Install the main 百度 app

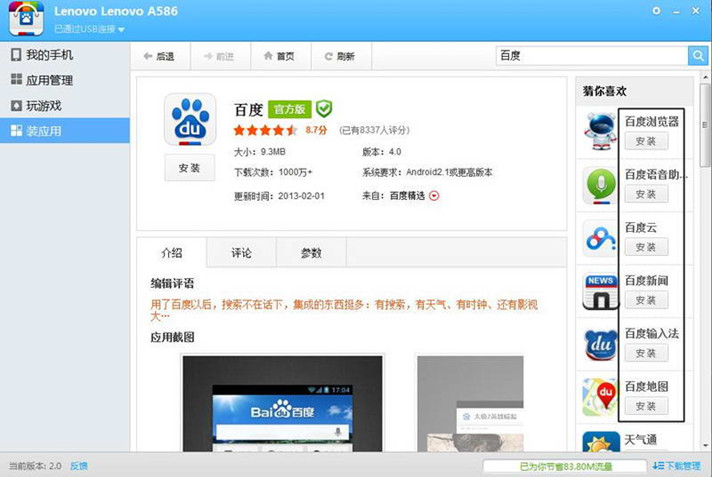pyautogui.click(x=189, y=168)
